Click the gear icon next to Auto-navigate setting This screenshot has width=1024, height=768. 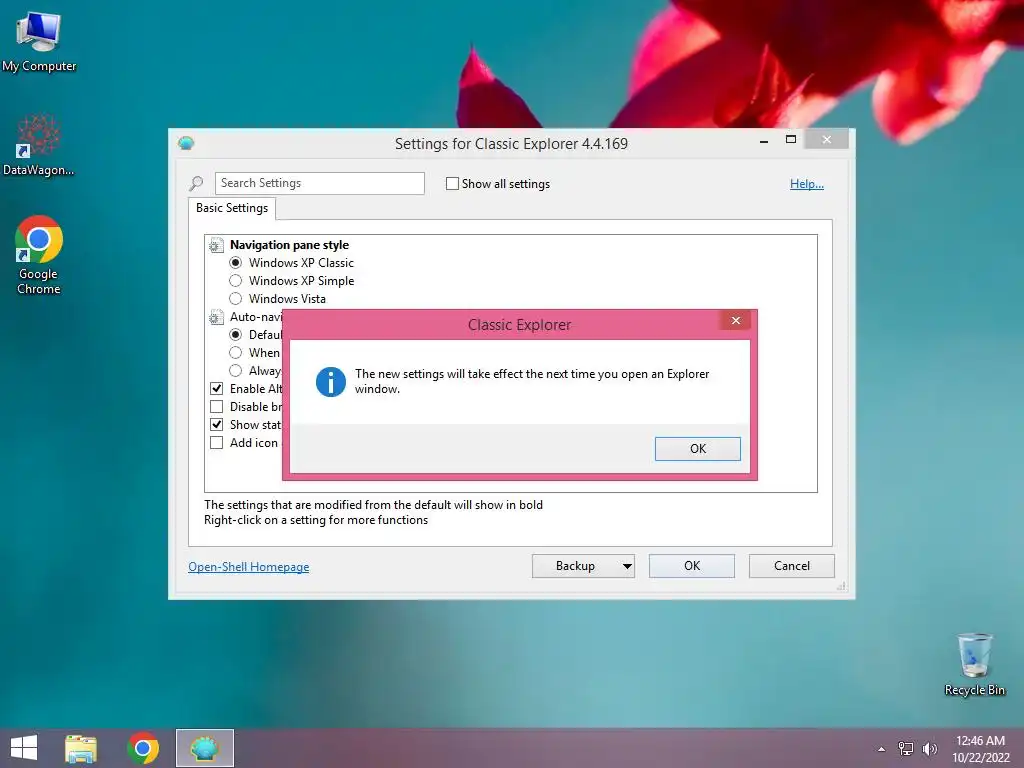tap(216, 317)
